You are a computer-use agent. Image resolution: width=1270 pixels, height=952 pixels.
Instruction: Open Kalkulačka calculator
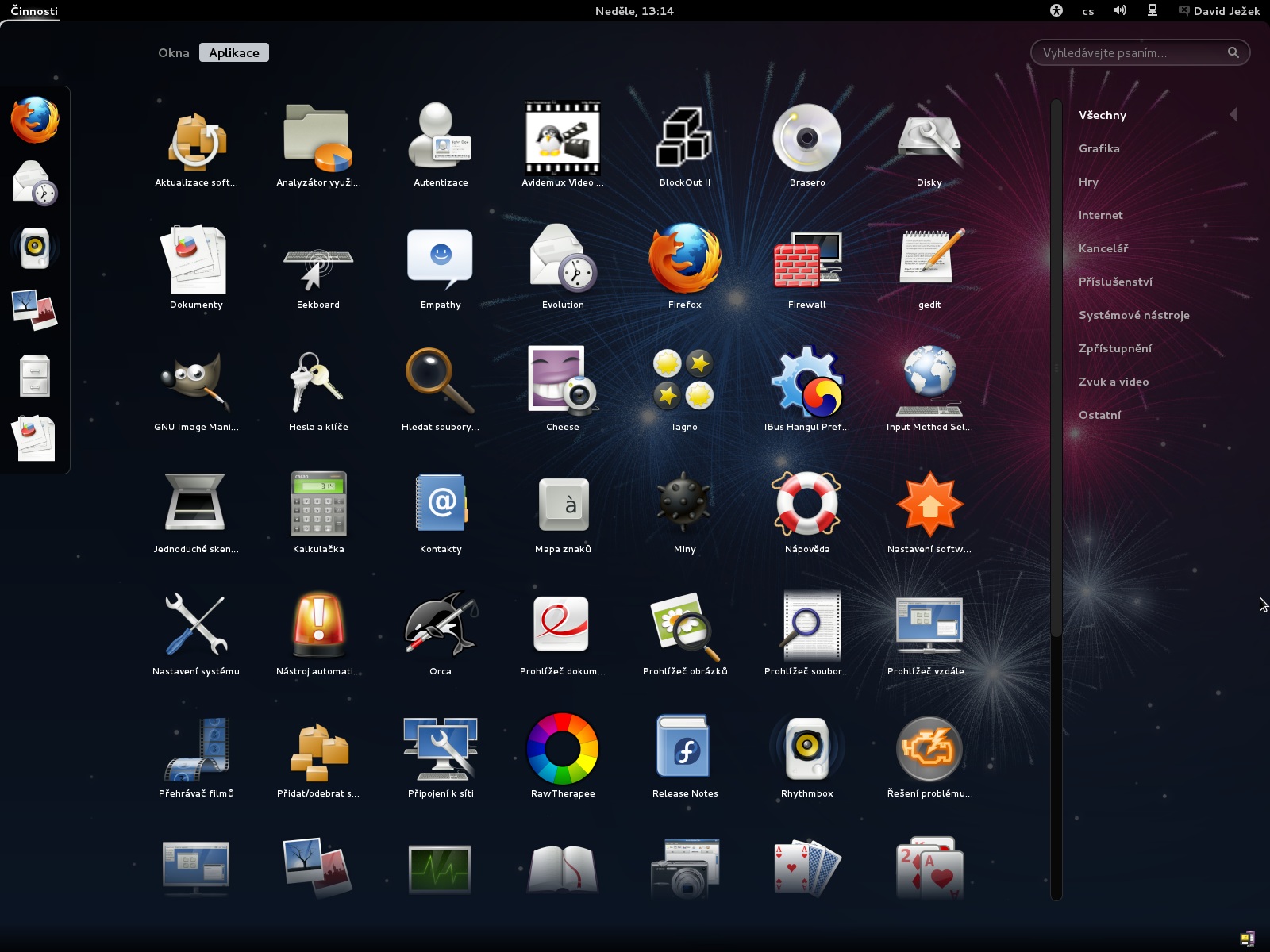pos(318,505)
